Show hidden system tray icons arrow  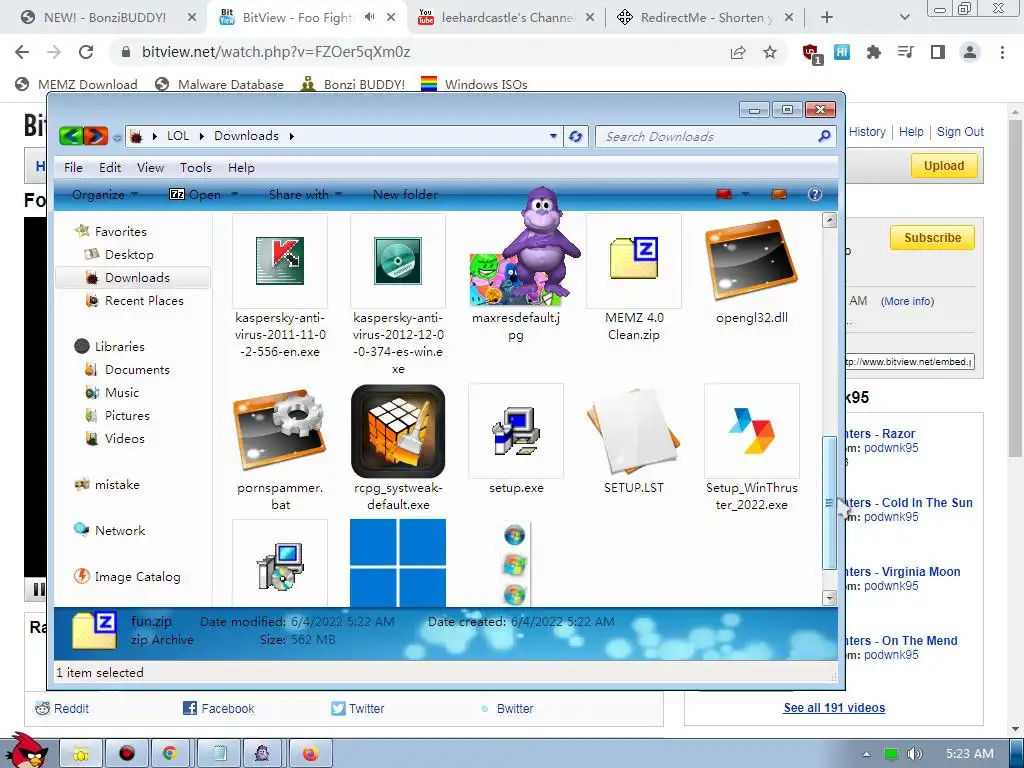(x=866, y=754)
